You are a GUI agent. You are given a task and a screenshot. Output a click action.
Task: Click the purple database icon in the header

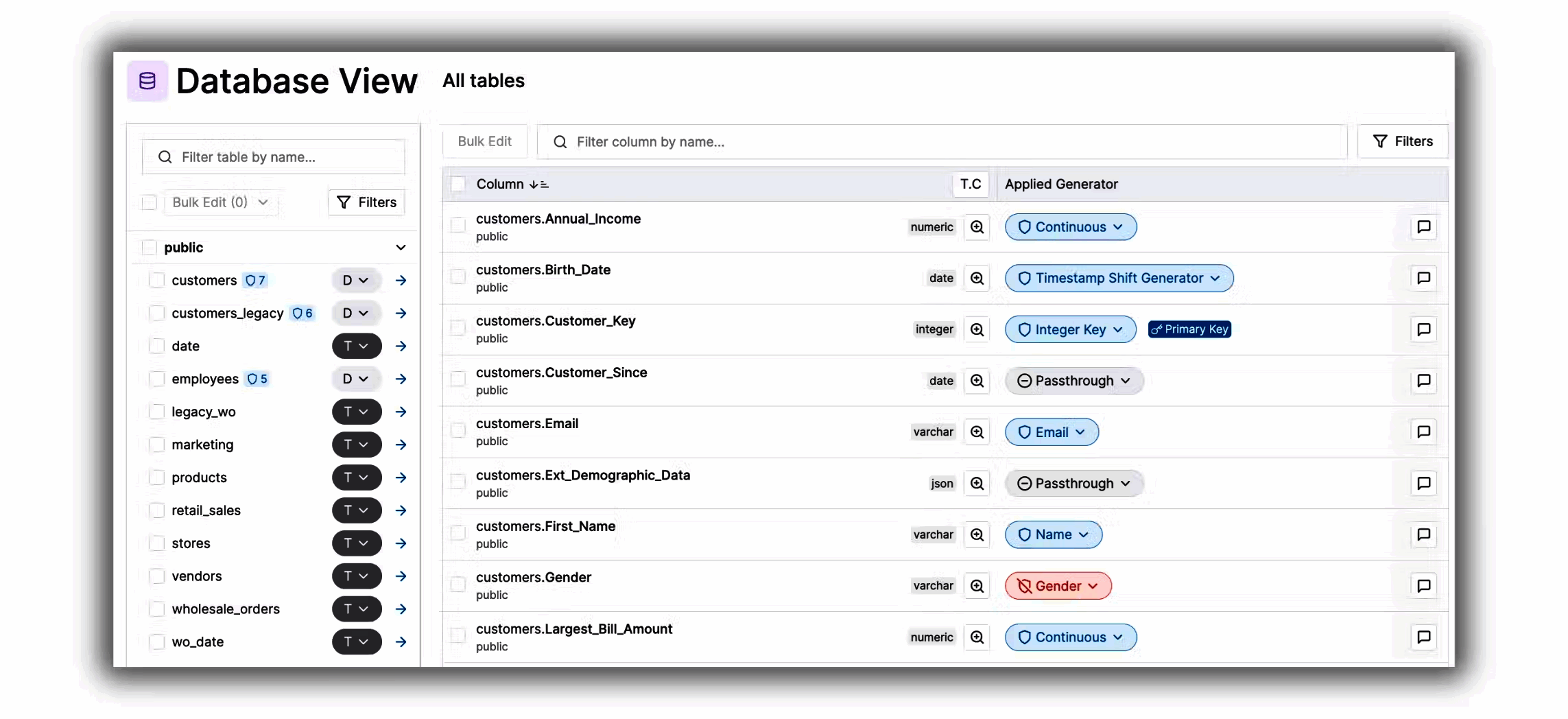[x=147, y=81]
